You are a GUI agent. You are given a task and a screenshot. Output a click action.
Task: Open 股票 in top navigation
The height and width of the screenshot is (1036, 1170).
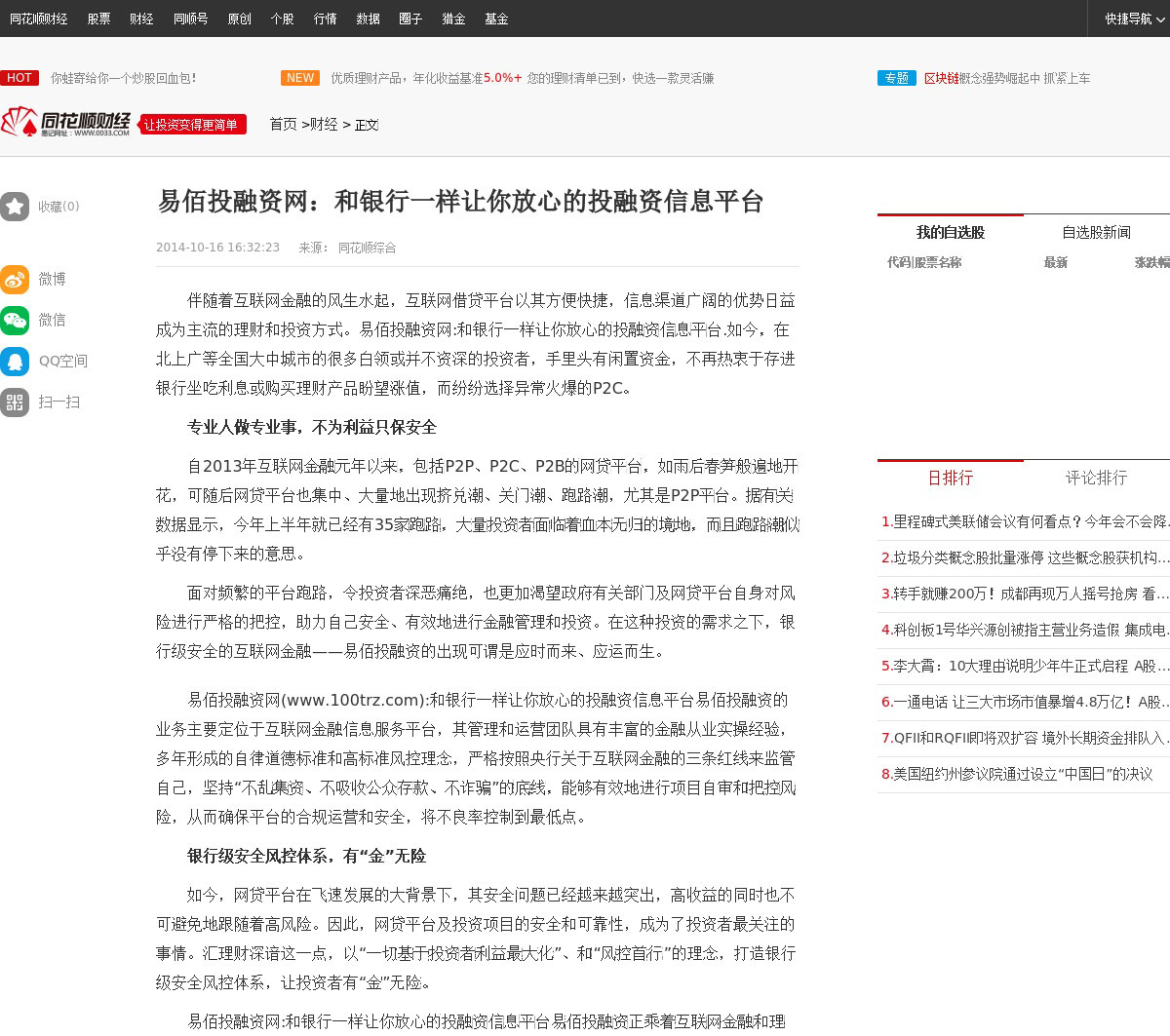tap(98, 19)
